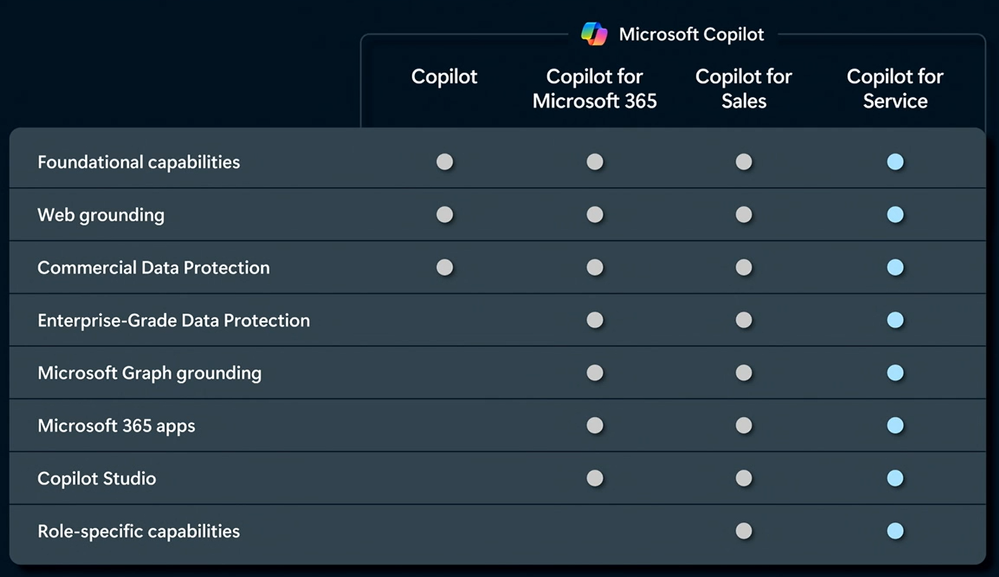Select the Copilot for Service column header

click(x=895, y=89)
